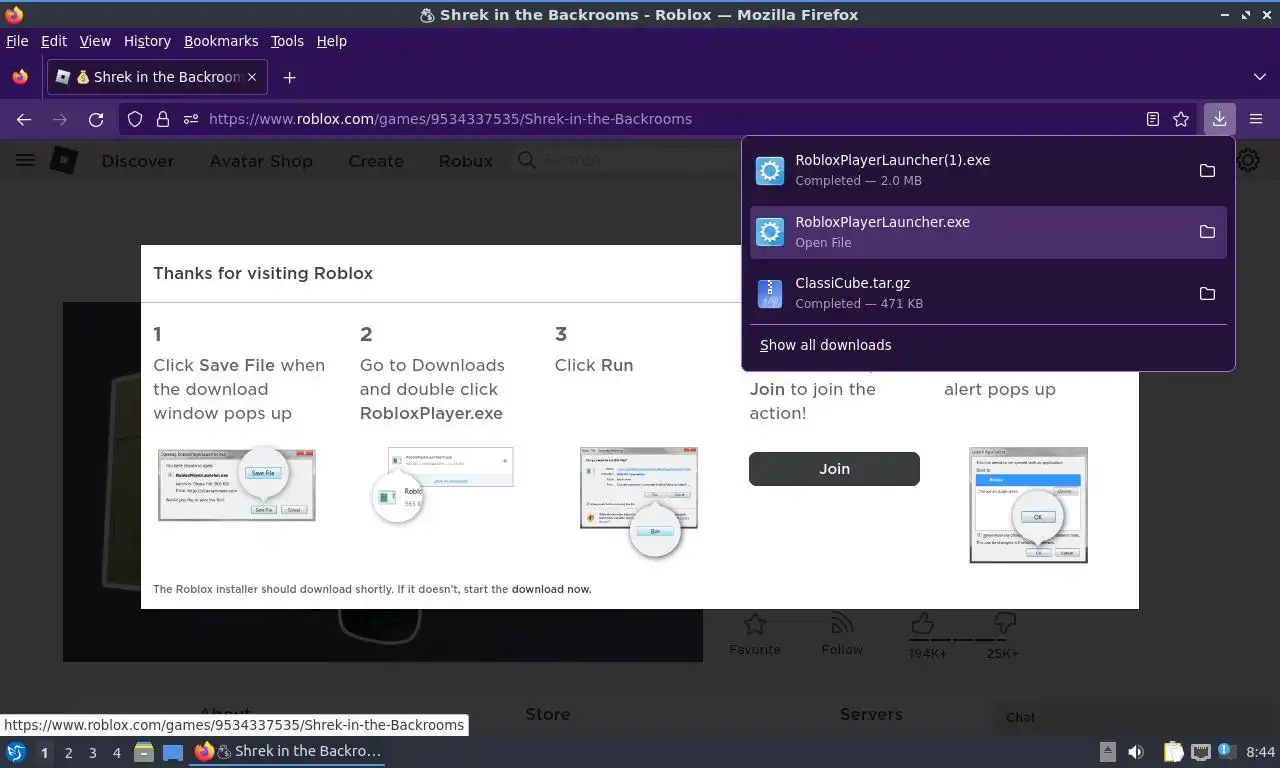This screenshot has height=768, width=1280.
Task: Open the View menu
Action: [x=95, y=41]
